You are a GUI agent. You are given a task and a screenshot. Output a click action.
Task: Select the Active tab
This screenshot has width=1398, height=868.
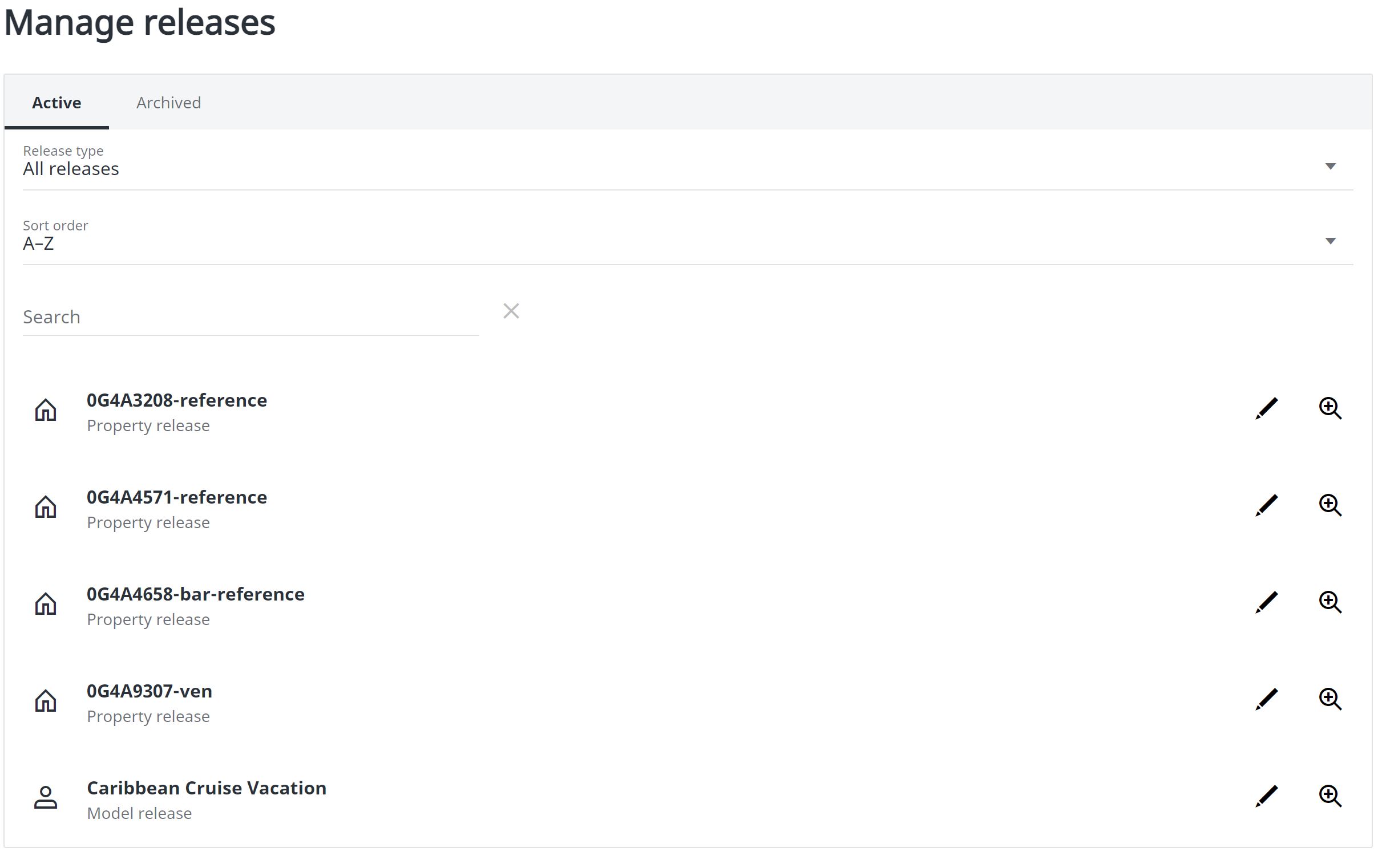coord(57,103)
